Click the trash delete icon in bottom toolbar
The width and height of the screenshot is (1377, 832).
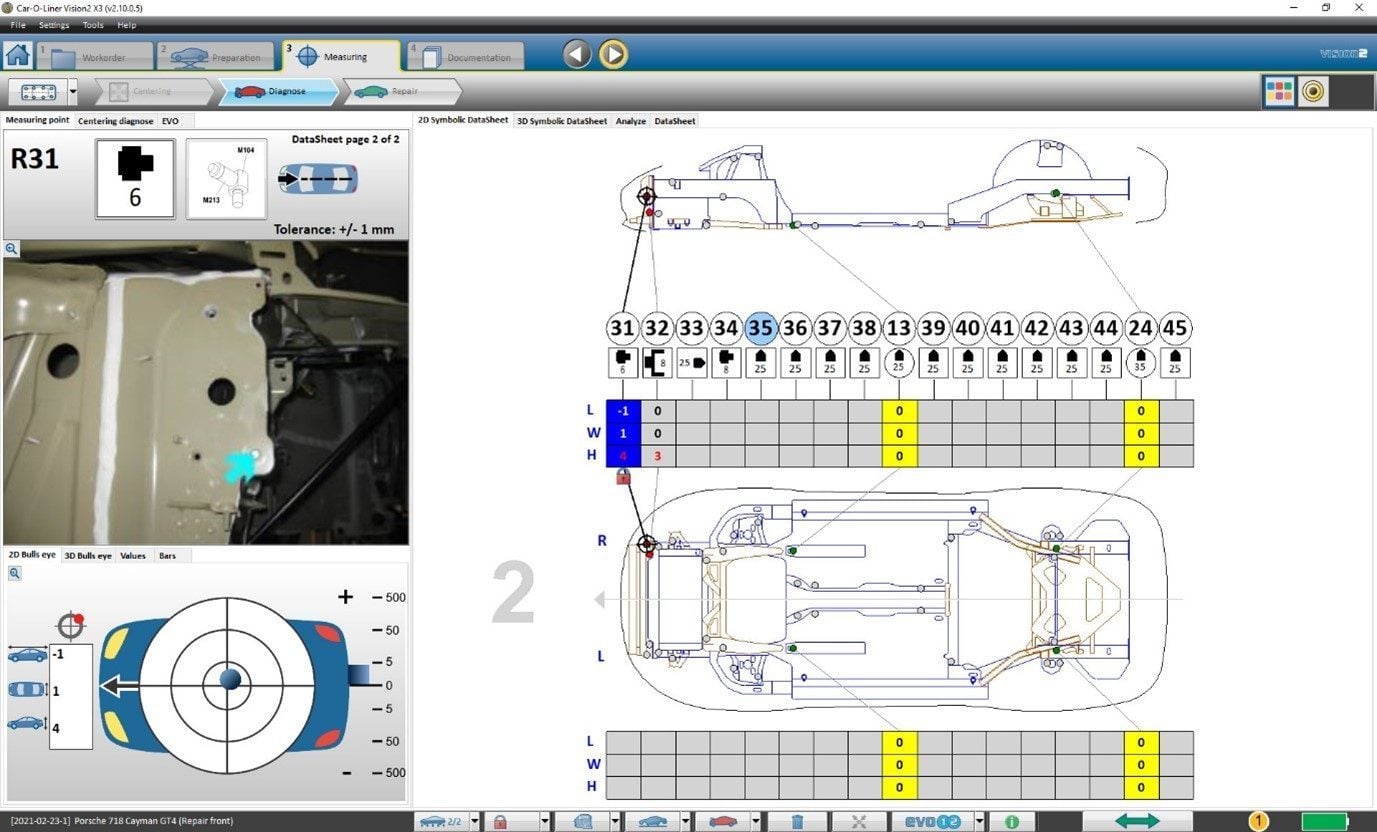click(797, 821)
